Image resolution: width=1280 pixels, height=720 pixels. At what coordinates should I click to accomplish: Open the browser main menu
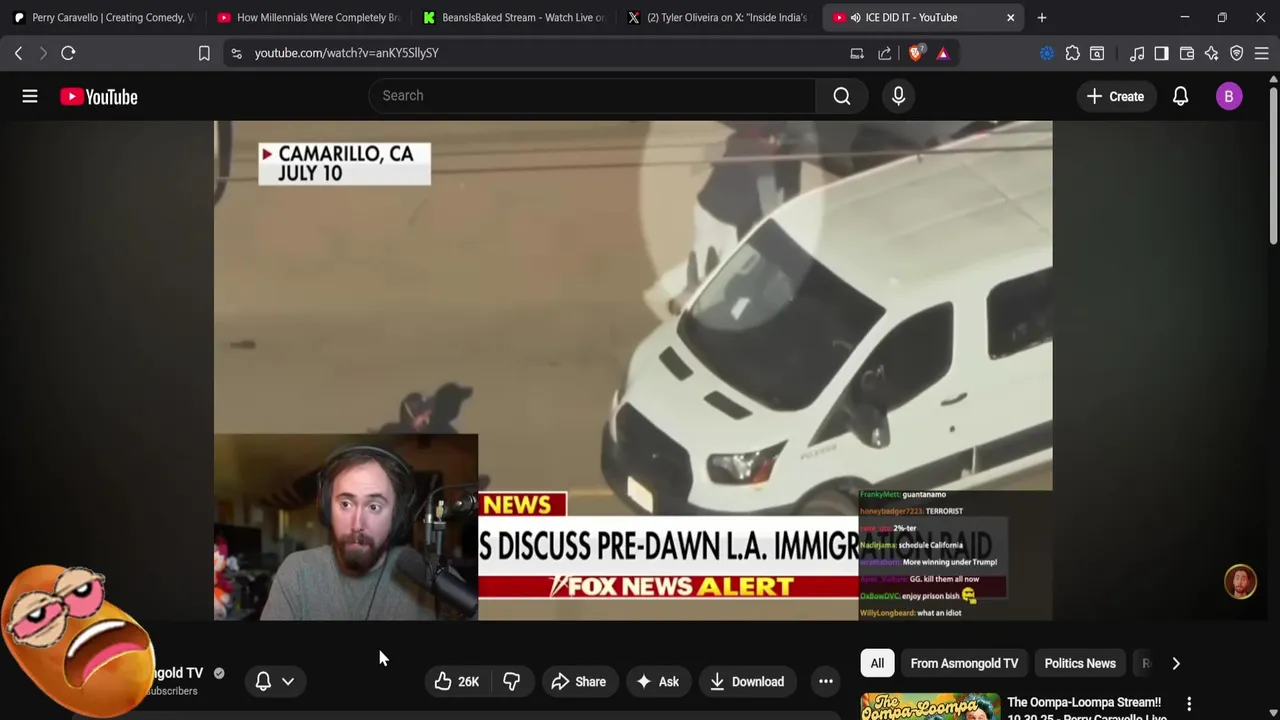[x=1262, y=53]
